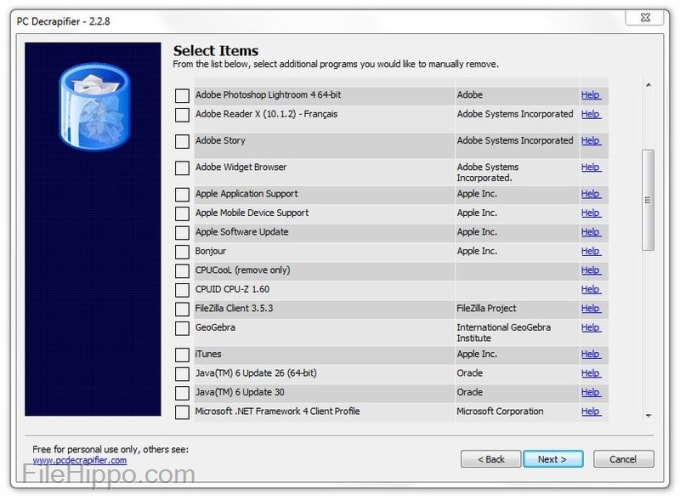680x500 pixels.
Task: Check the CPUID CPU-Z 1.60 box
Action: click(x=182, y=290)
